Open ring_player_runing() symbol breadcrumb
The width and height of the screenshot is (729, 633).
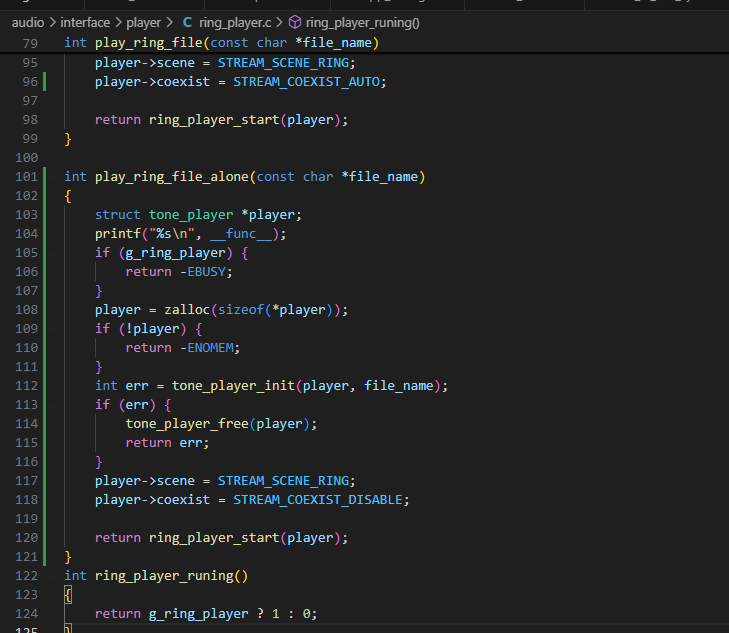pyautogui.click(x=363, y=22)
